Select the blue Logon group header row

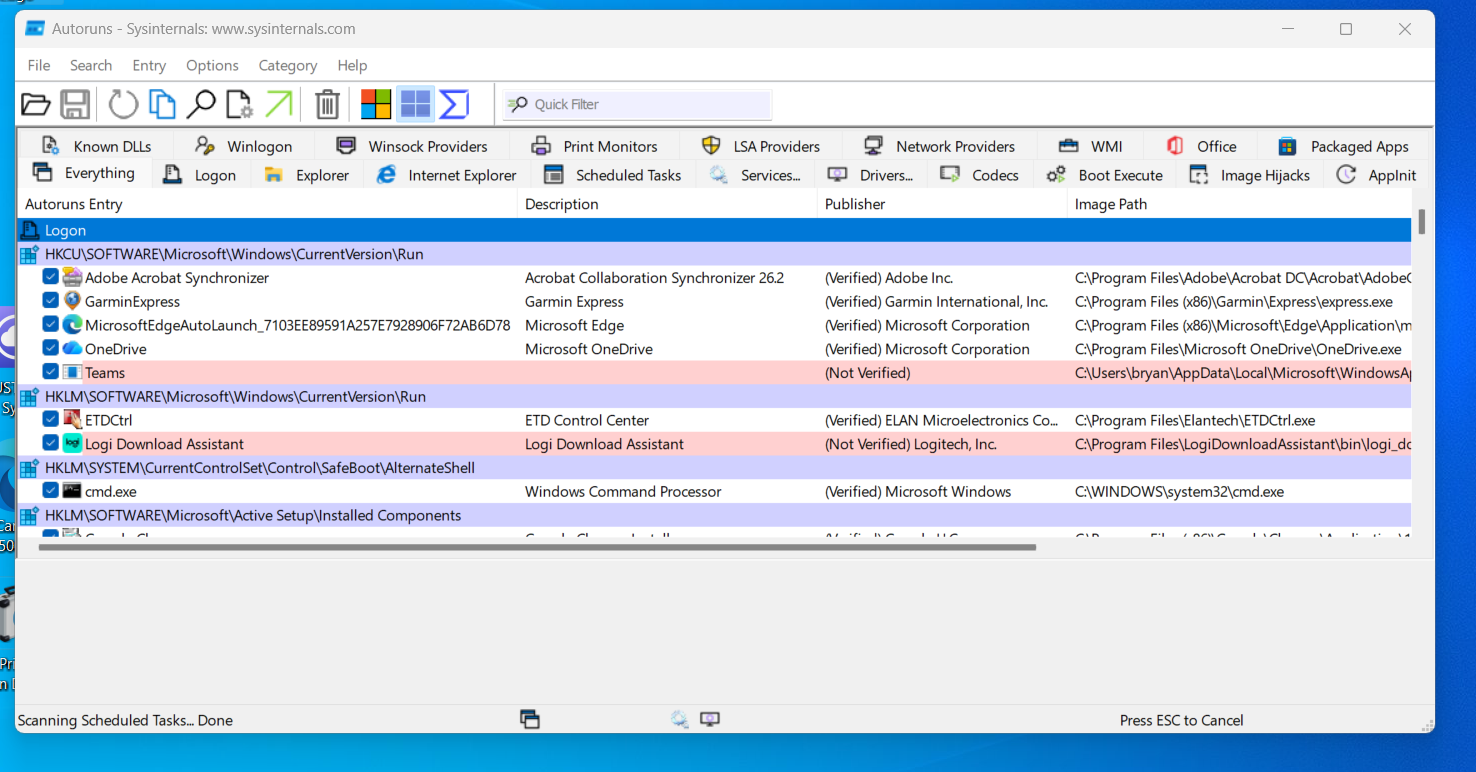(714, 230)
